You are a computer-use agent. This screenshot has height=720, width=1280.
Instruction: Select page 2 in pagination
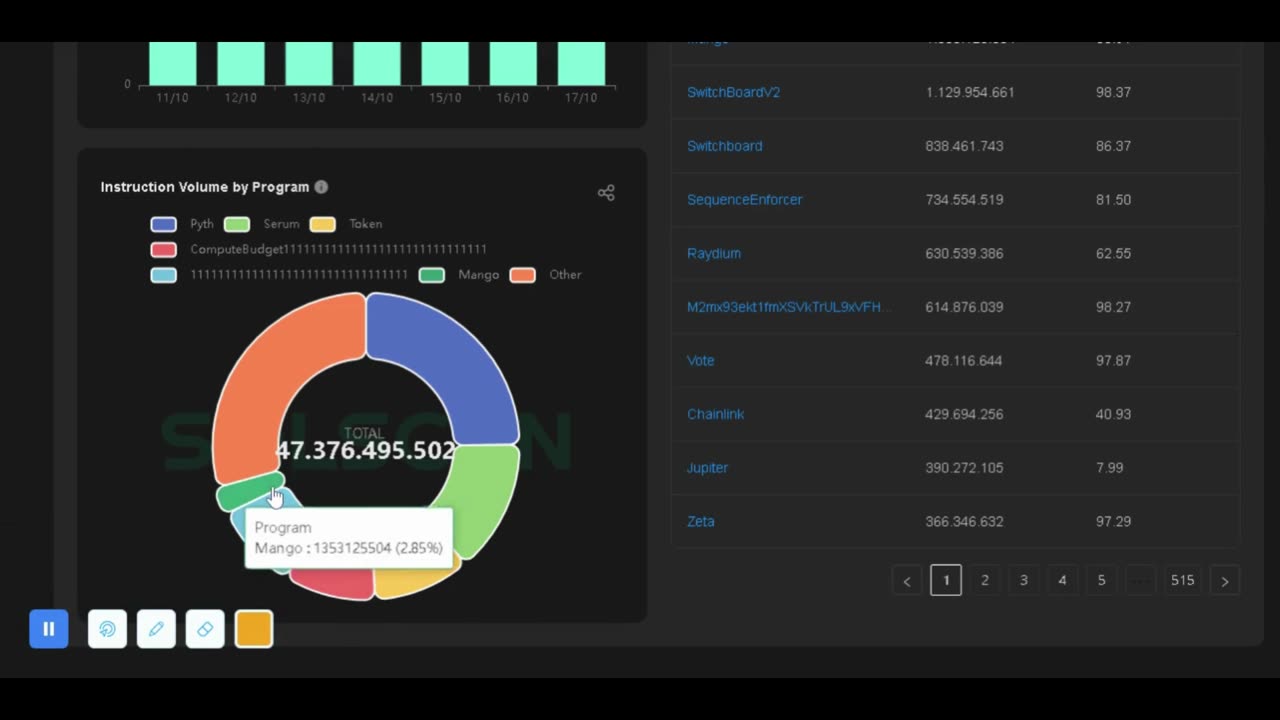pos(985,580)
